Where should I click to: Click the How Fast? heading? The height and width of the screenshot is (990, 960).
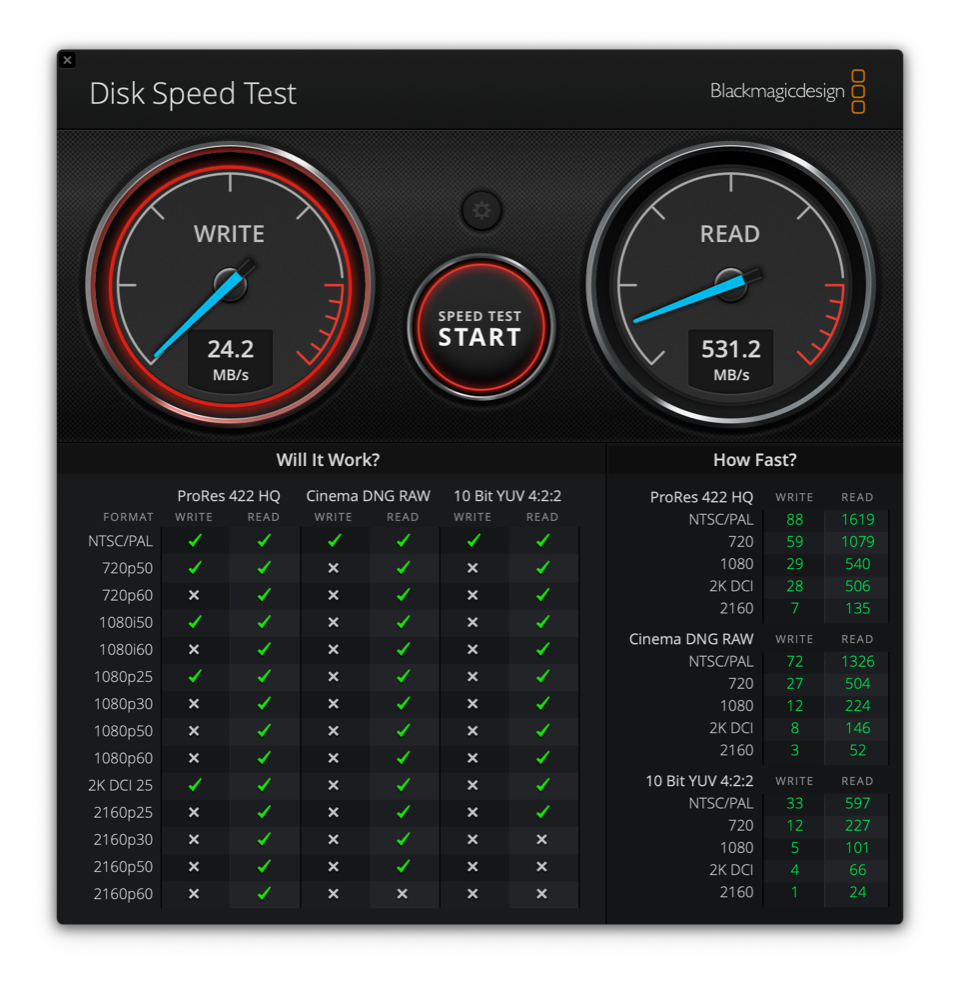click(755, 460)
